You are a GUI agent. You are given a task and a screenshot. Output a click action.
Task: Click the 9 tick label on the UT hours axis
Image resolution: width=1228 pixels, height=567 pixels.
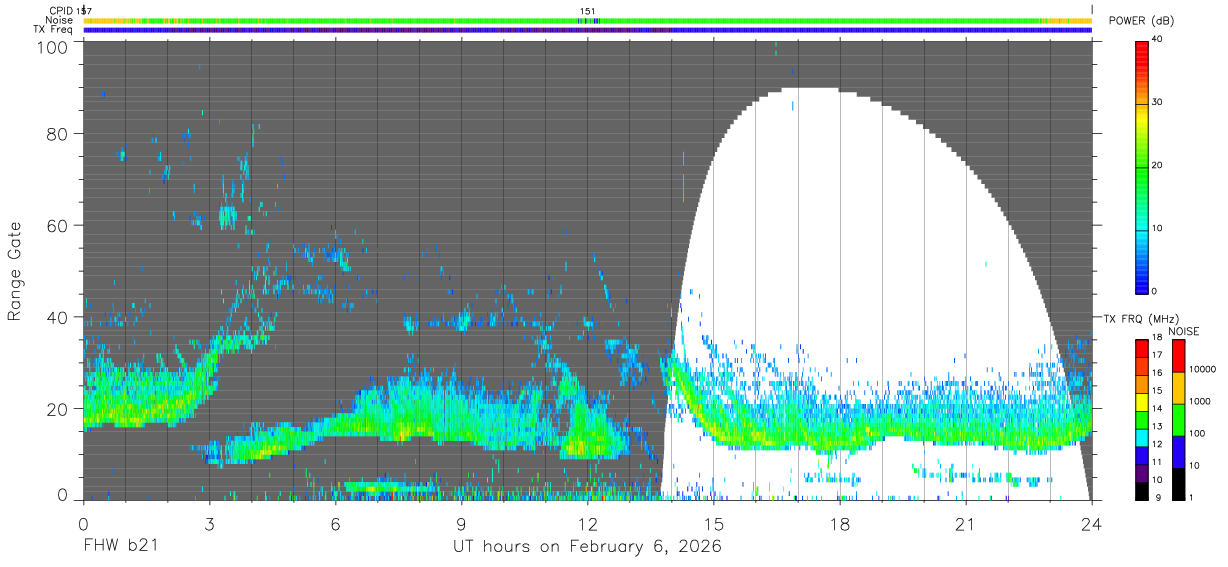pos(462,524)
